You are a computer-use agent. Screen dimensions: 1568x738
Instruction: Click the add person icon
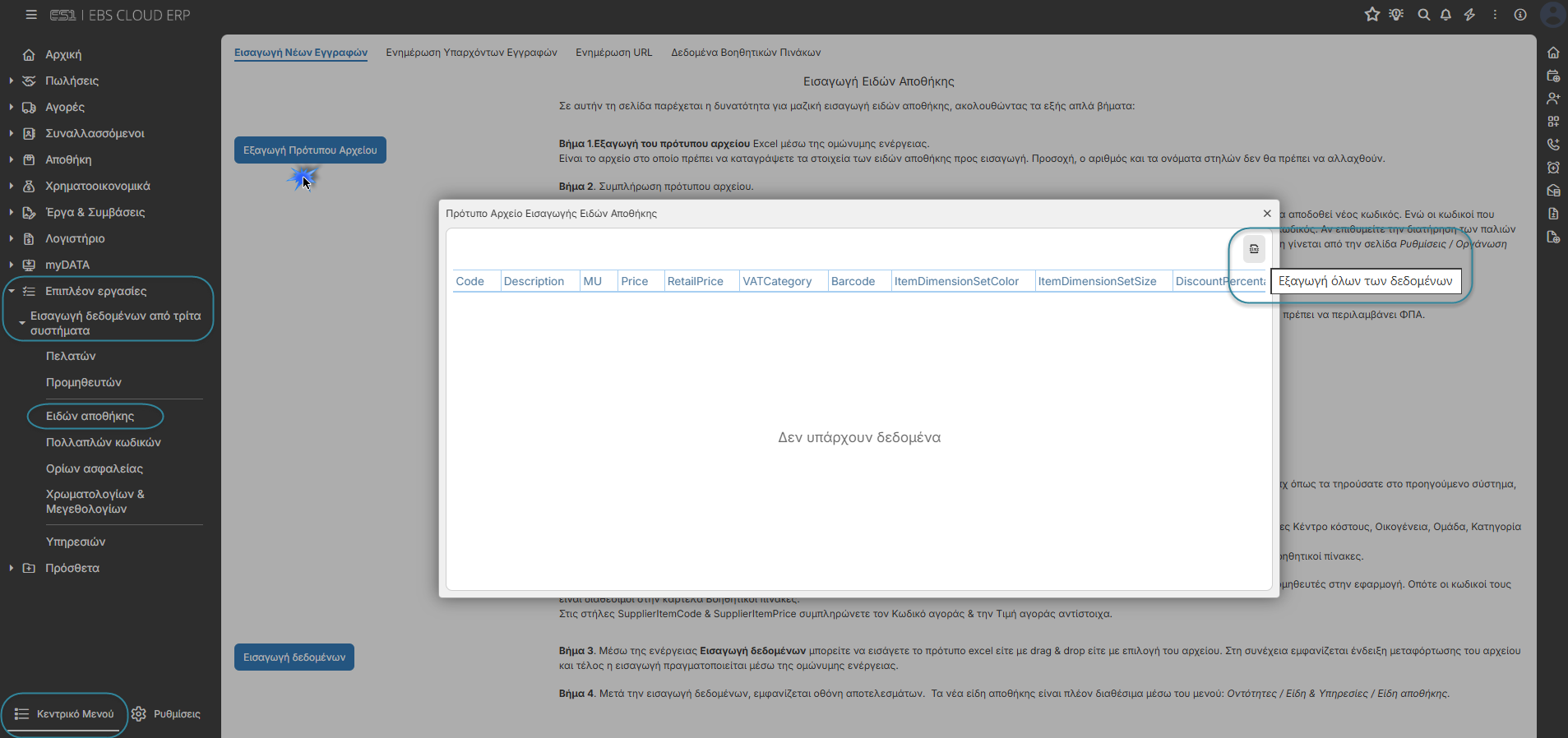point(1553,99)
